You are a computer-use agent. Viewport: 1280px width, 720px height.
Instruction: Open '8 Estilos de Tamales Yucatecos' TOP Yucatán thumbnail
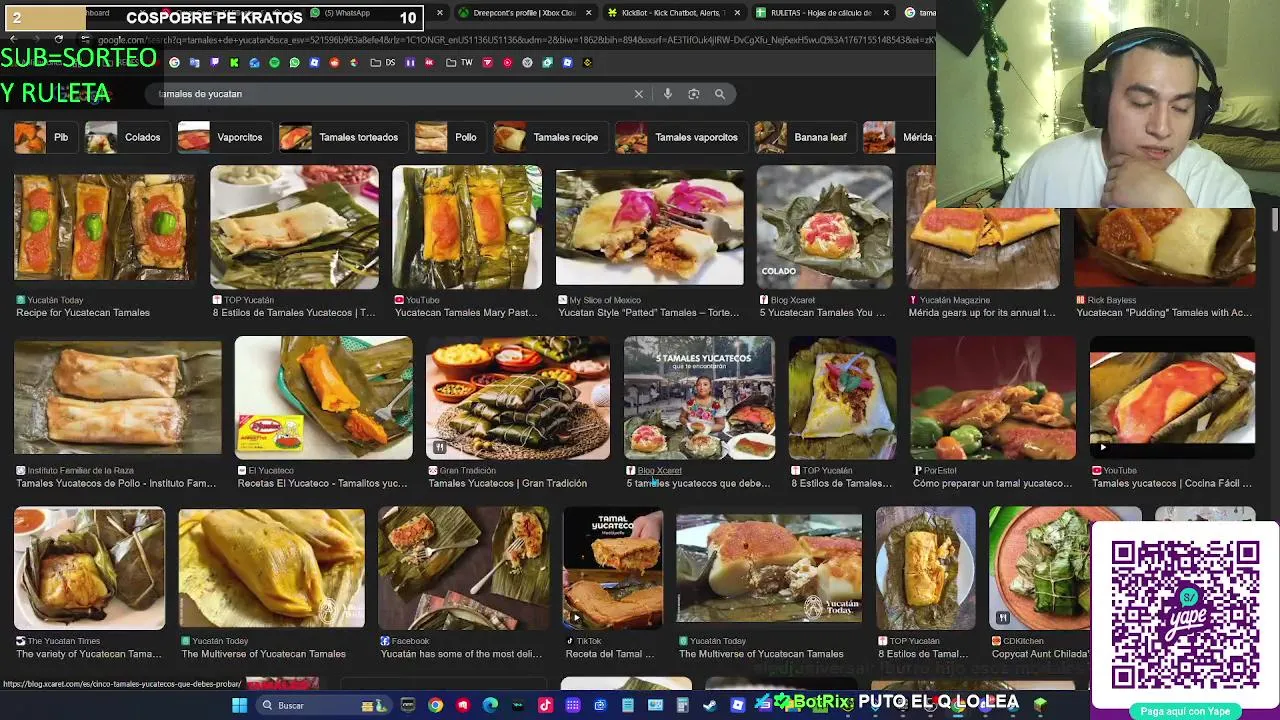coord(294,227)
